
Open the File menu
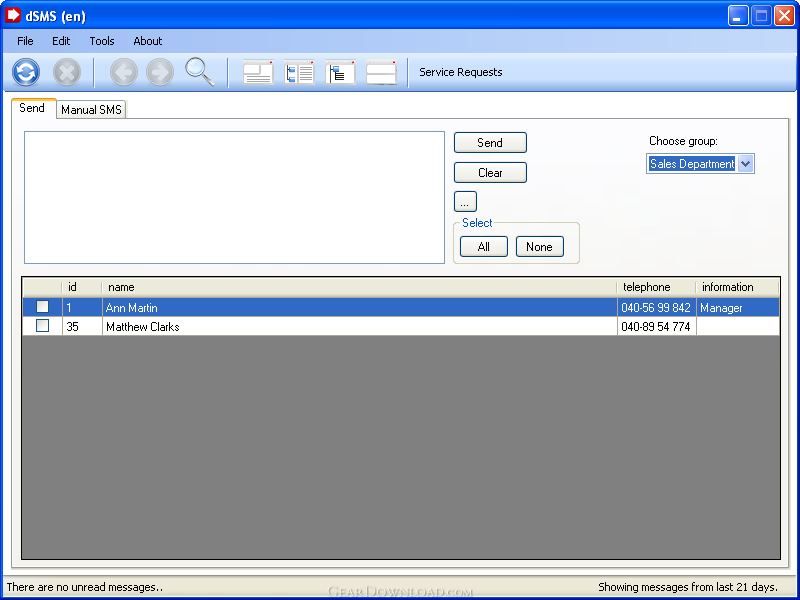coord(25,41)
